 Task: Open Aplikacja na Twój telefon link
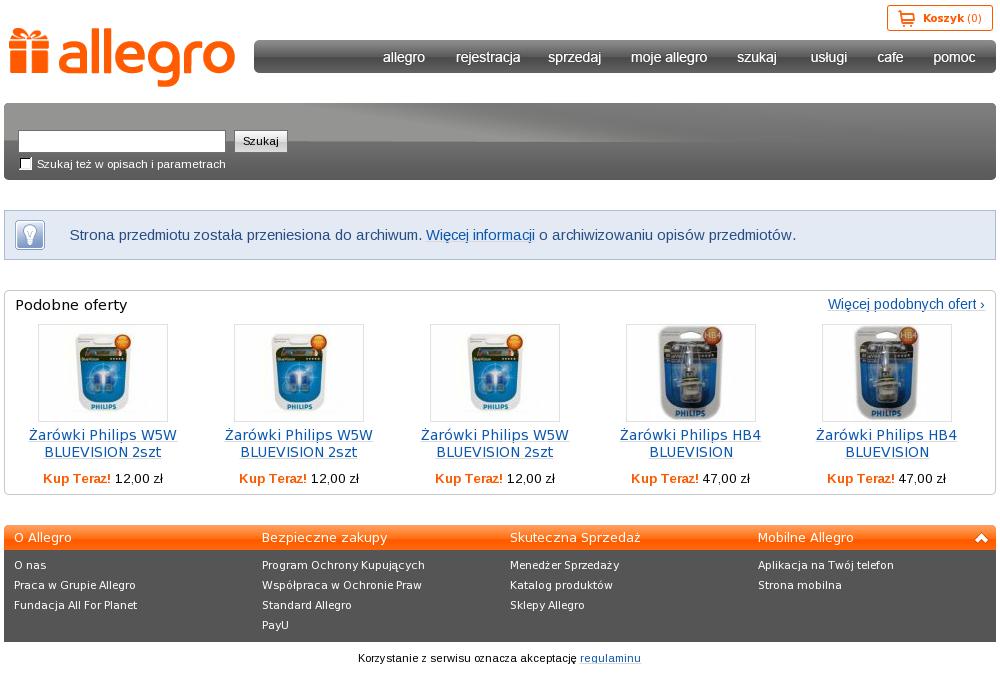tap(826, 565)
